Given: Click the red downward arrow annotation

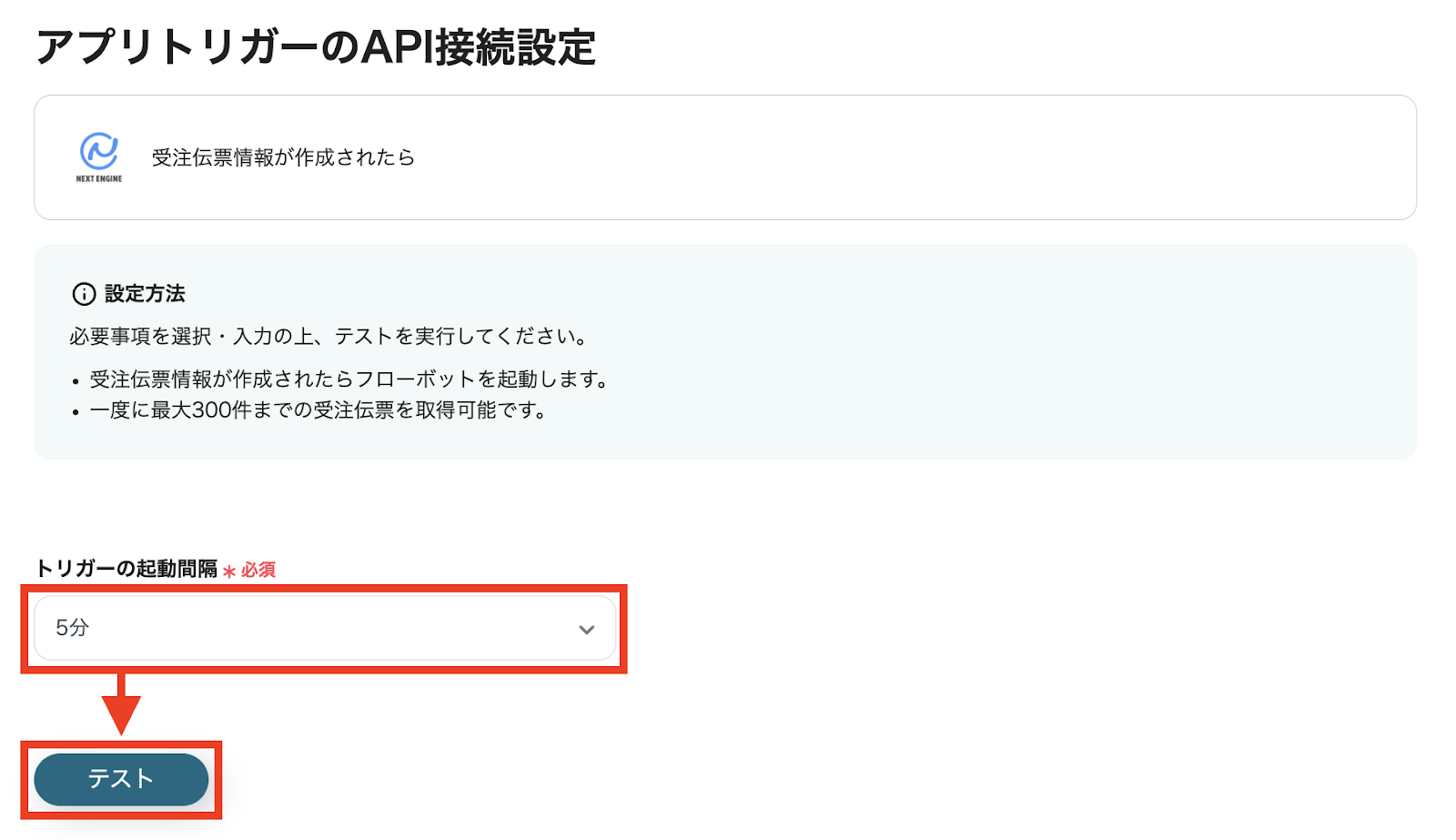Looking at the screenshot, I should point(121,704).
